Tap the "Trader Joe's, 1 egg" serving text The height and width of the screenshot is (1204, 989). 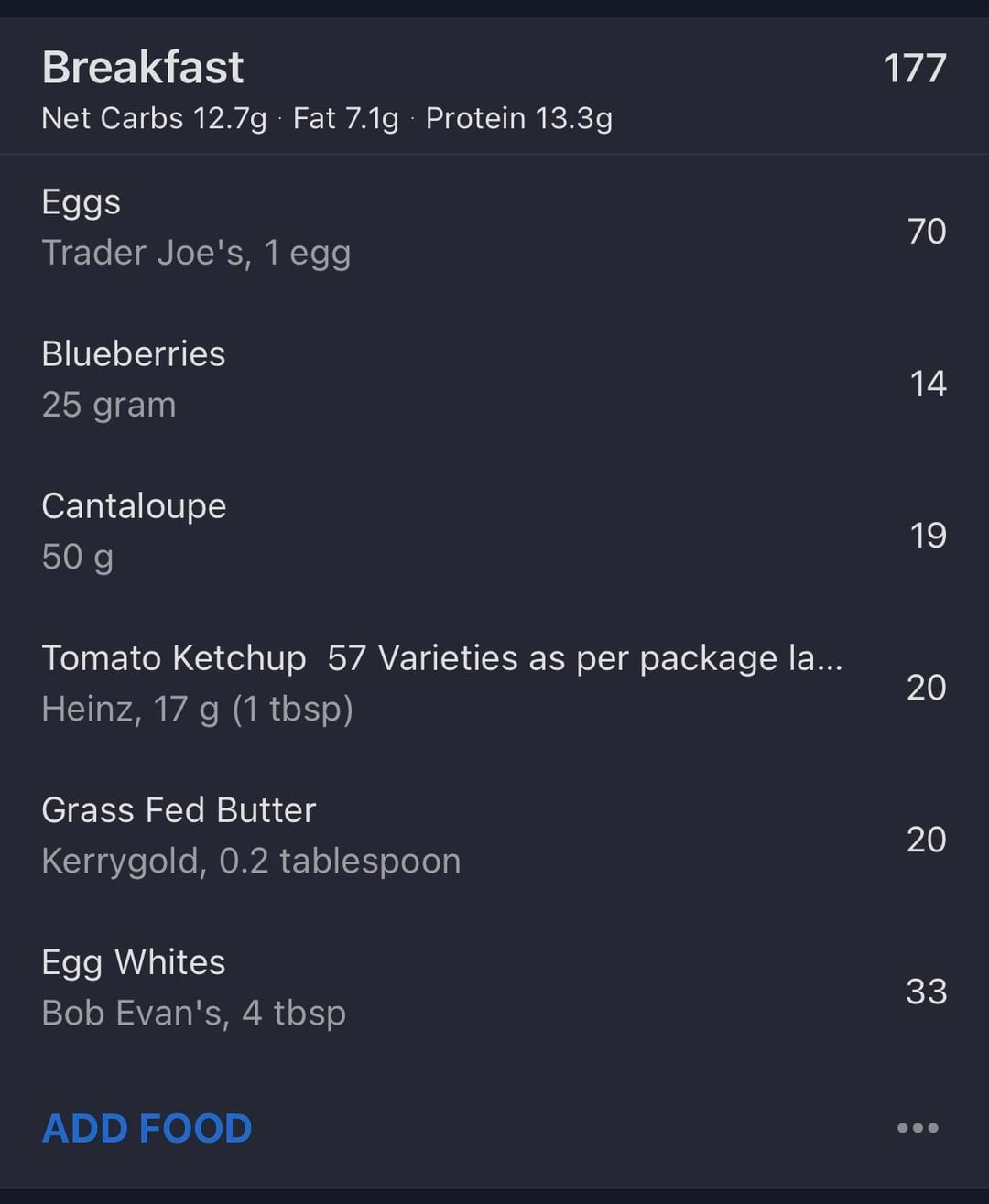click(196, 253)
